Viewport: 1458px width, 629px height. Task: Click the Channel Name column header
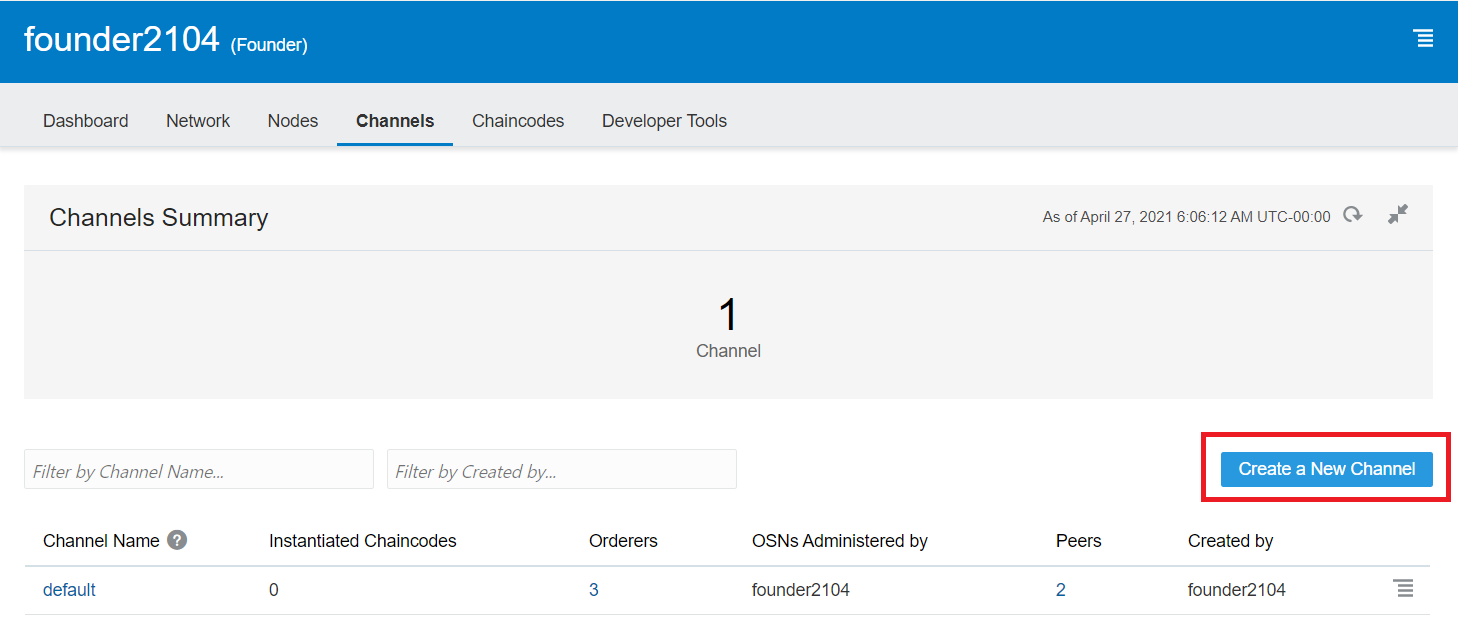(101, 541)
